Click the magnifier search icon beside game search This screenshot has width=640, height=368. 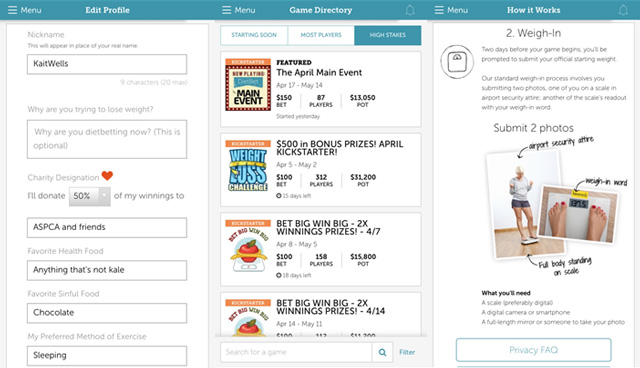click(382, 352)
